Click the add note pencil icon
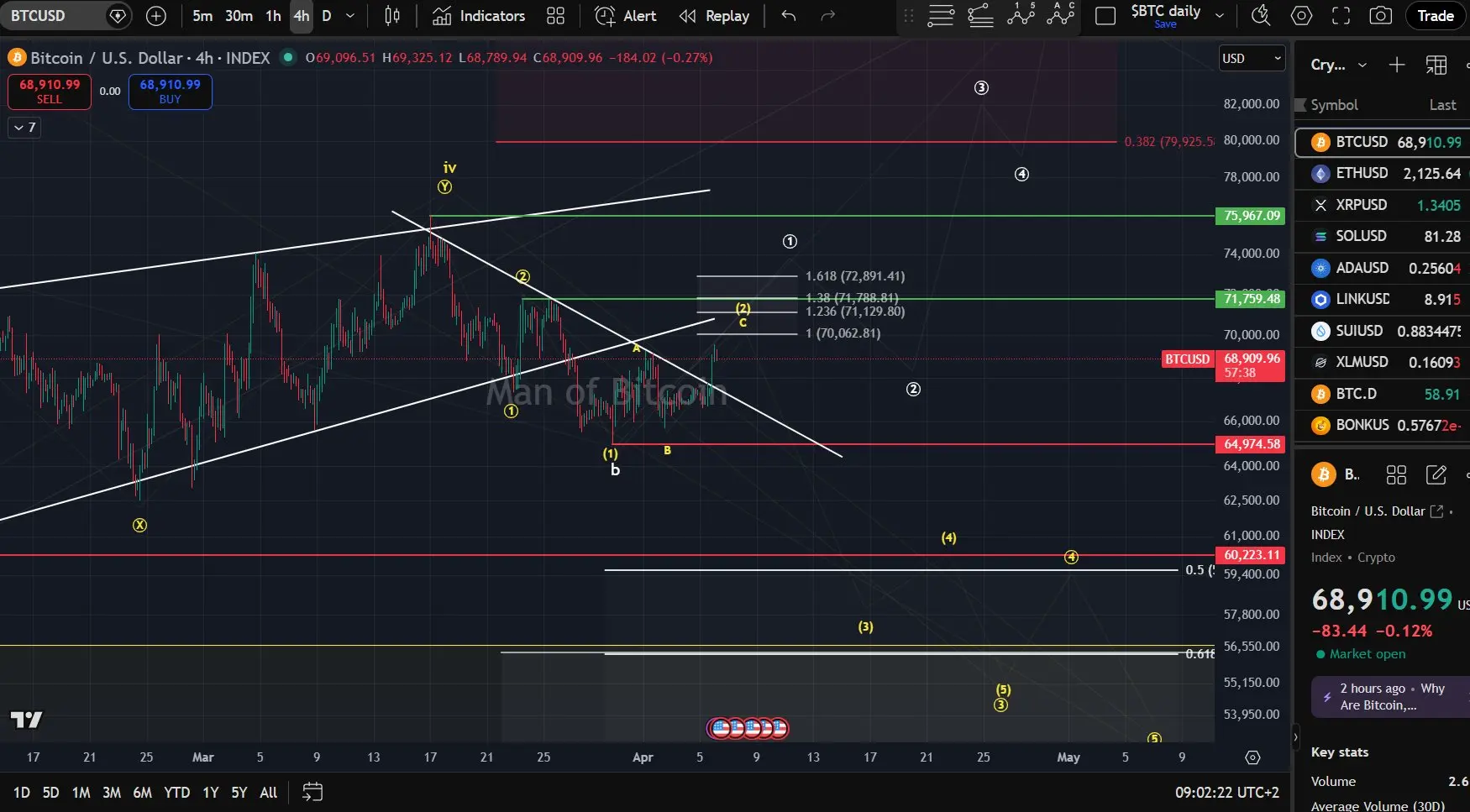1470x812 pixels. click(x=1436, y=475)
